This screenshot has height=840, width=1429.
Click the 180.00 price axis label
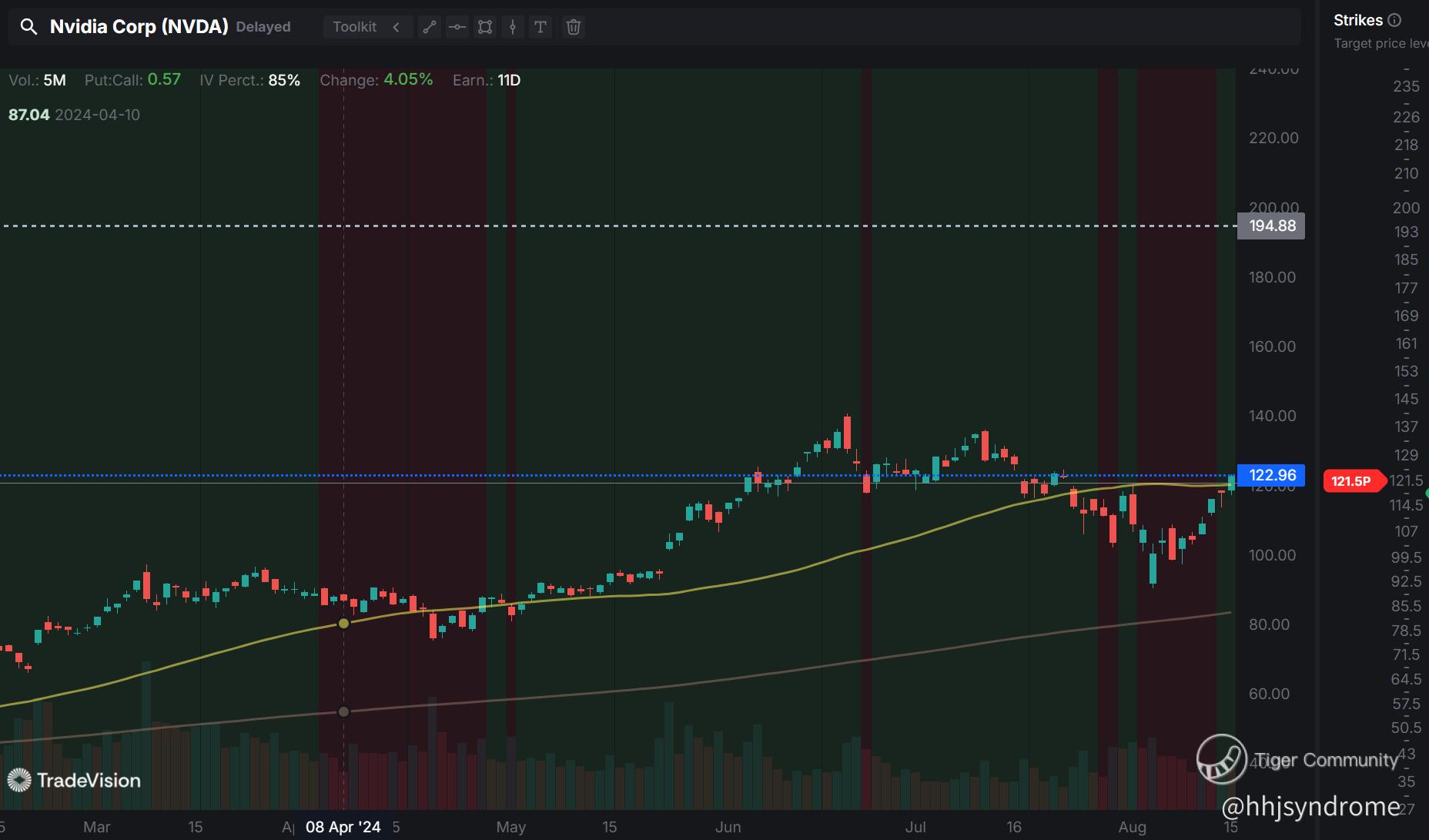pos(1273,277)
